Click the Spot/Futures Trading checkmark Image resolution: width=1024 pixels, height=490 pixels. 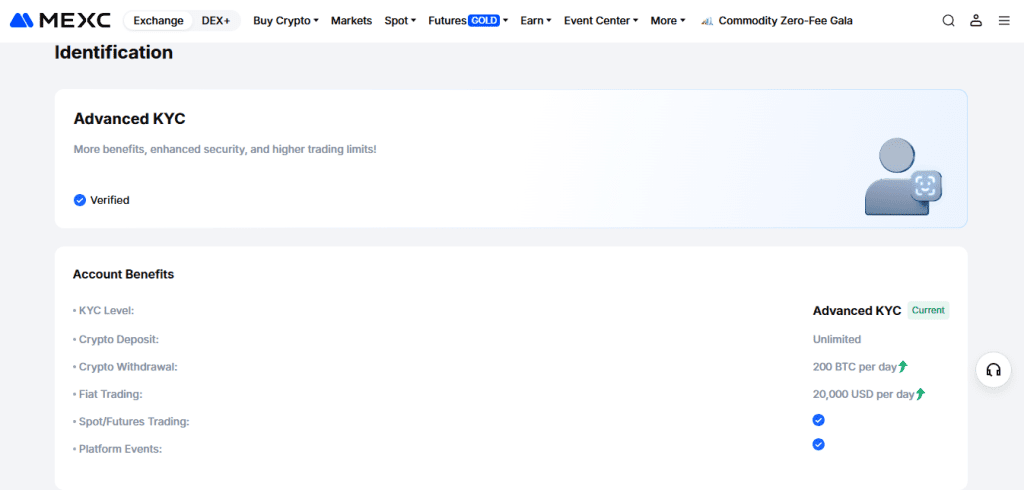tap(818, 420)
